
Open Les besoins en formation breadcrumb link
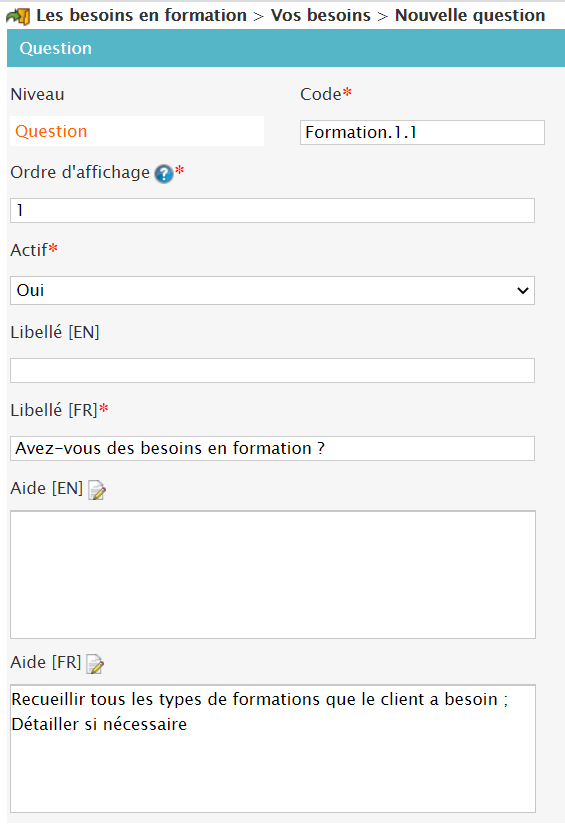pyautogui.click(x=142, y=16)
